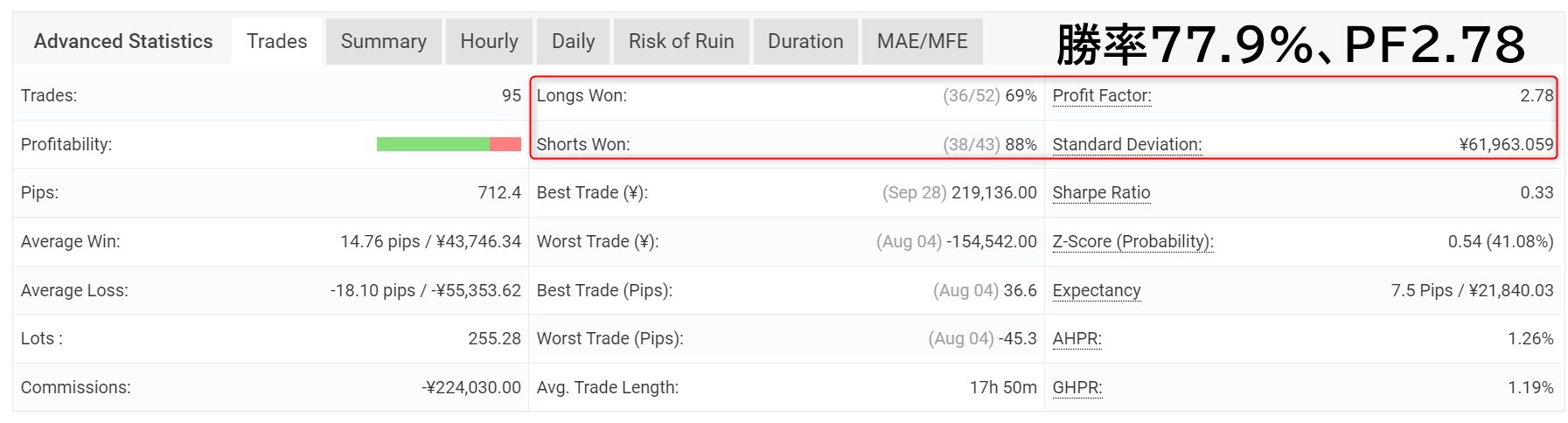The width and height of the screenshot is (1568, 423).
Task: Click the Best Trade (¥) value
Action: coord(994,192)
